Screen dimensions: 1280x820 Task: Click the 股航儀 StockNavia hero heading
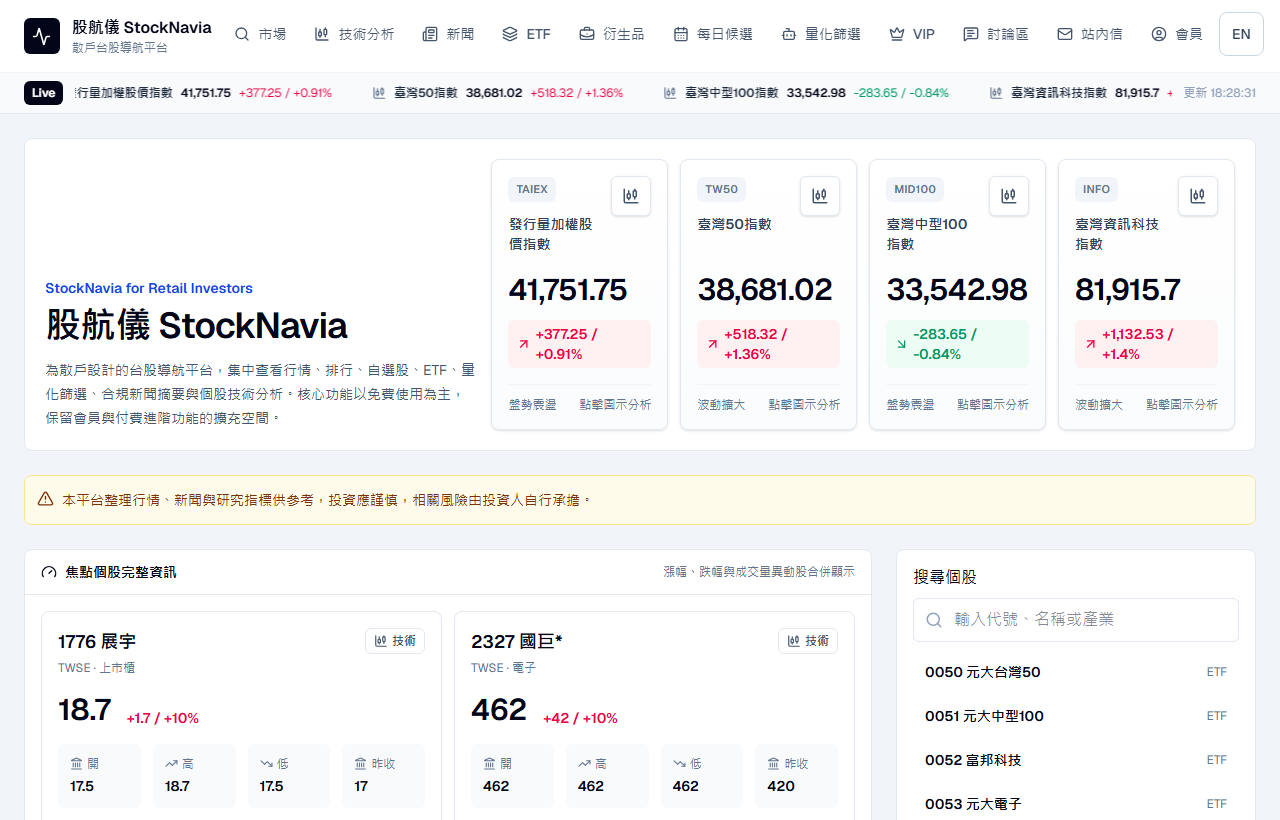[197, 326]
